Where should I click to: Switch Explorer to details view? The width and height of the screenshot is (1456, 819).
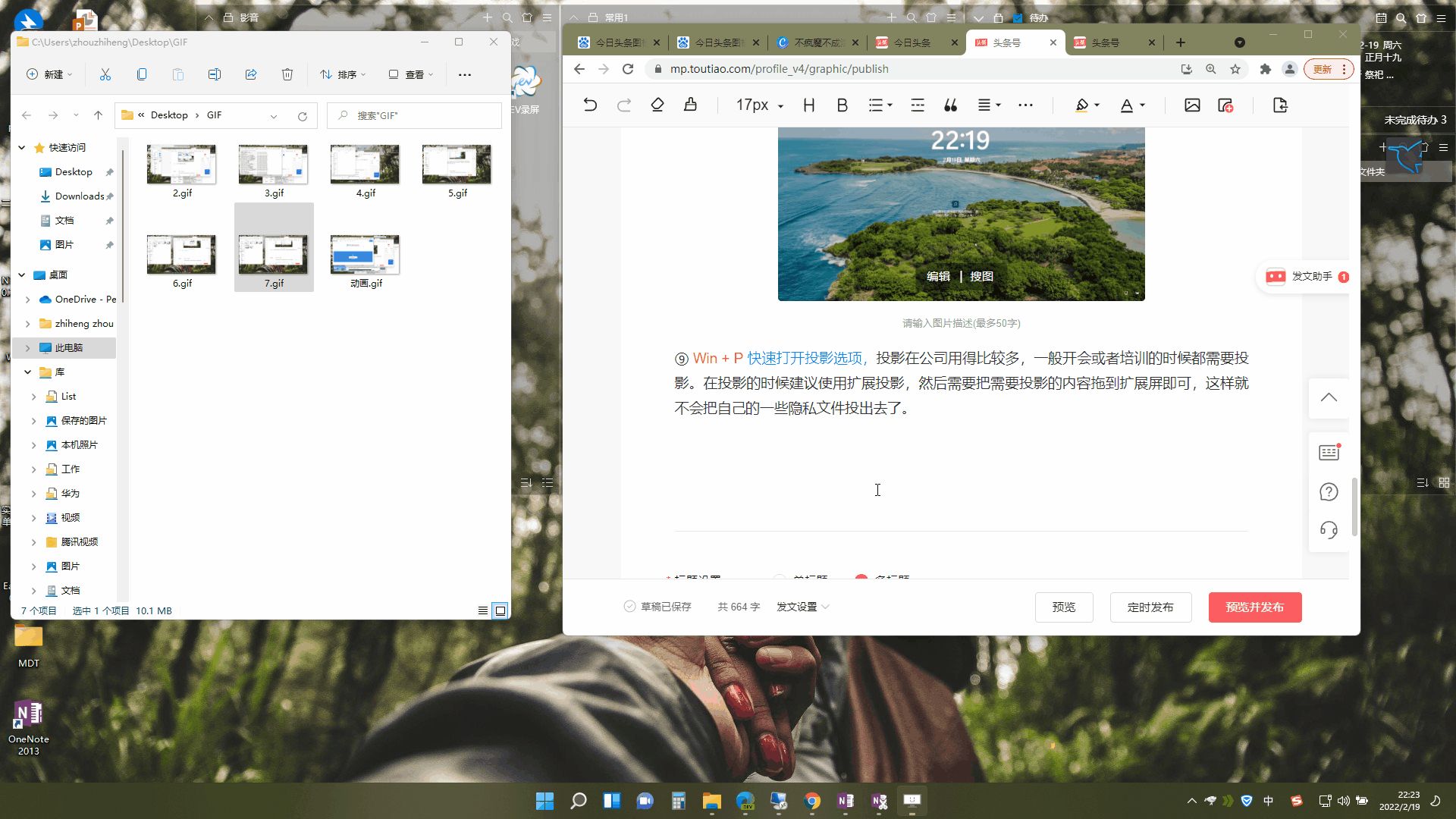pyautogui.click(x=483, y=610)
